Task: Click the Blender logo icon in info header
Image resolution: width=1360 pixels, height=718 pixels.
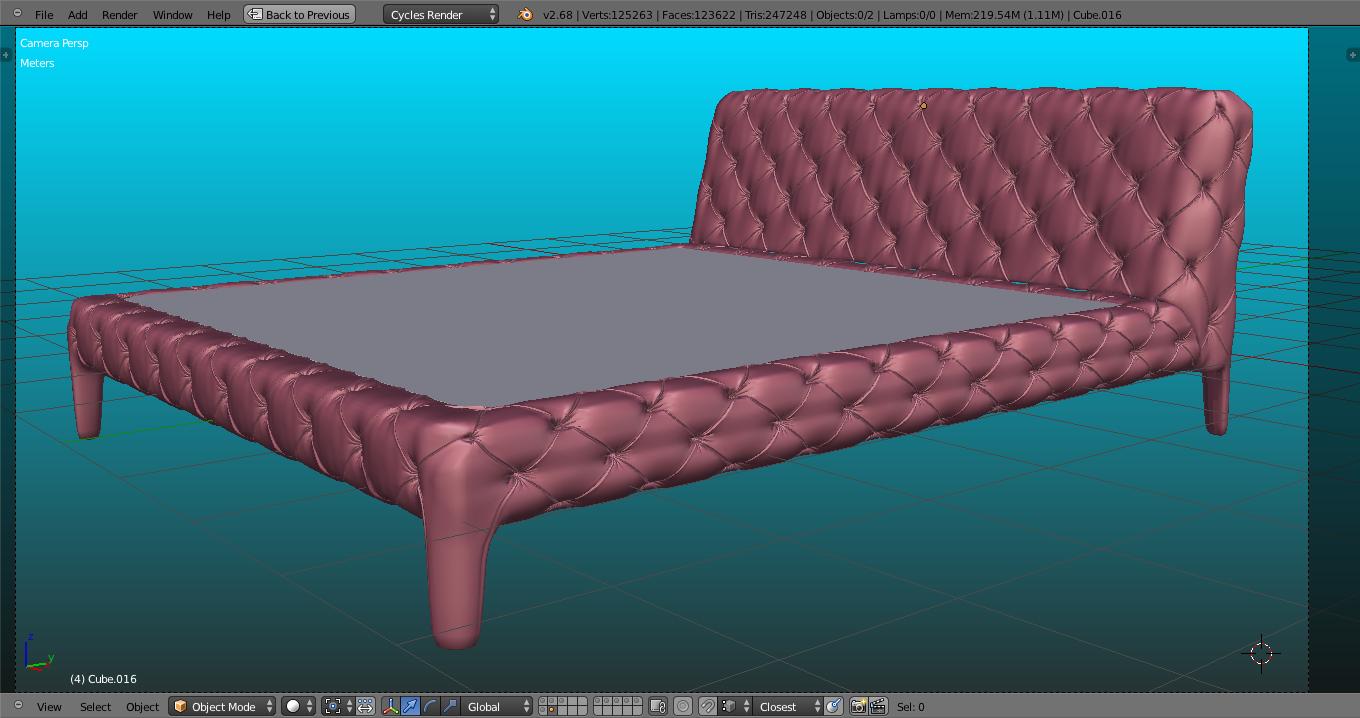Action: (x=525, y=14)
